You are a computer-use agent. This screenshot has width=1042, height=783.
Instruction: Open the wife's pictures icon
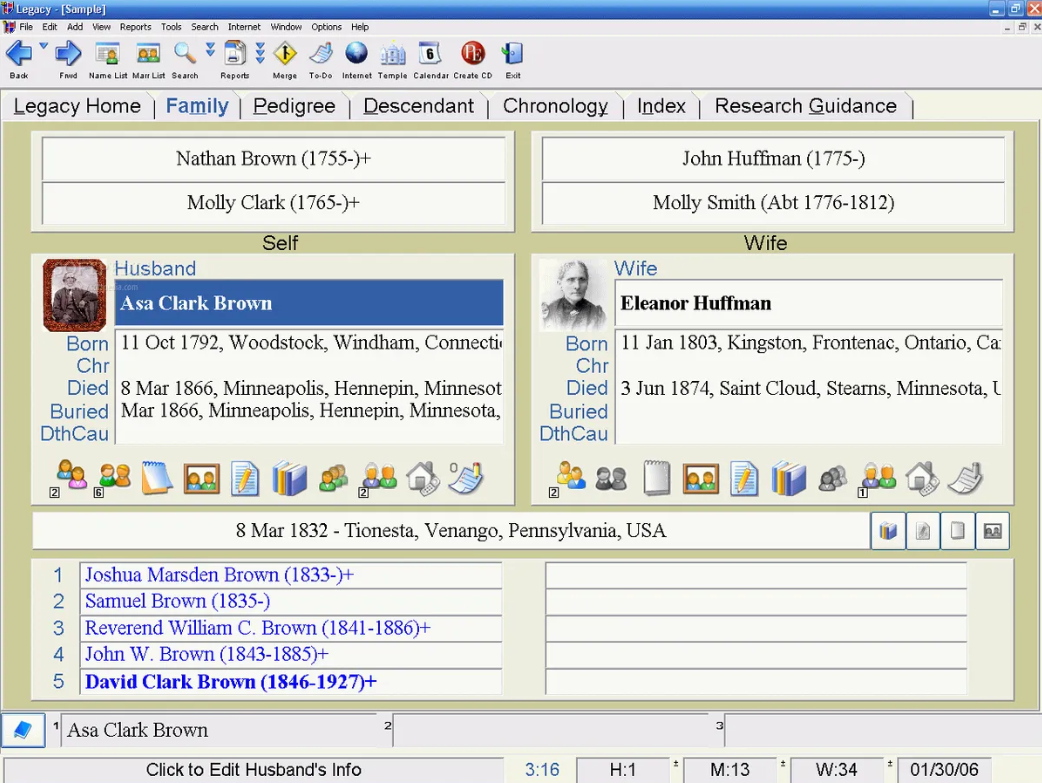700,479
